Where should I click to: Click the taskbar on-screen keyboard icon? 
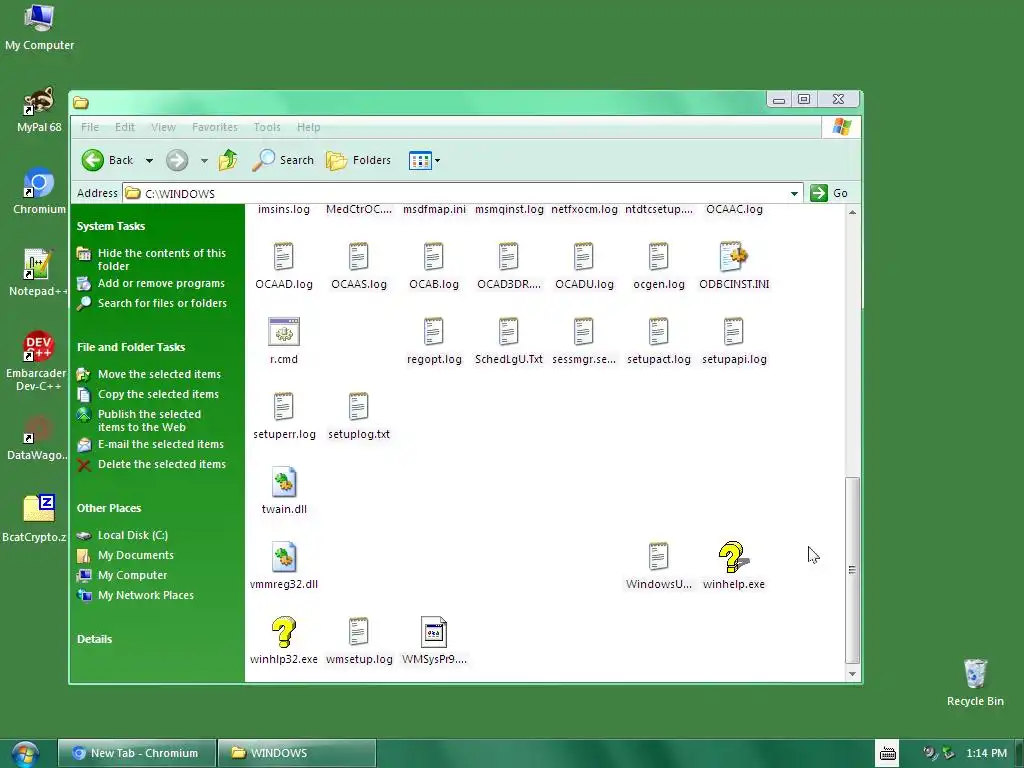pos(888,753)
